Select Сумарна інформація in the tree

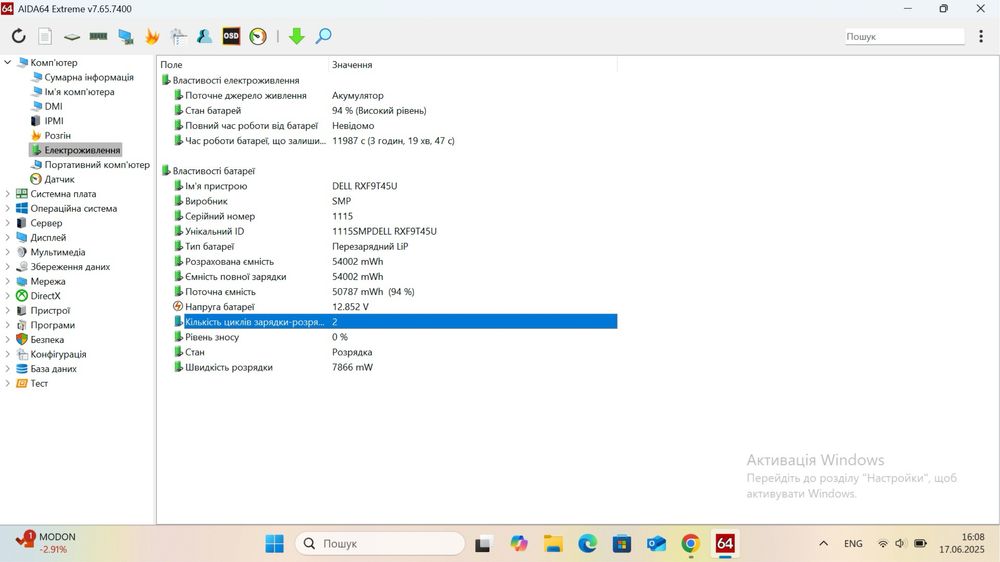point(89,77)
